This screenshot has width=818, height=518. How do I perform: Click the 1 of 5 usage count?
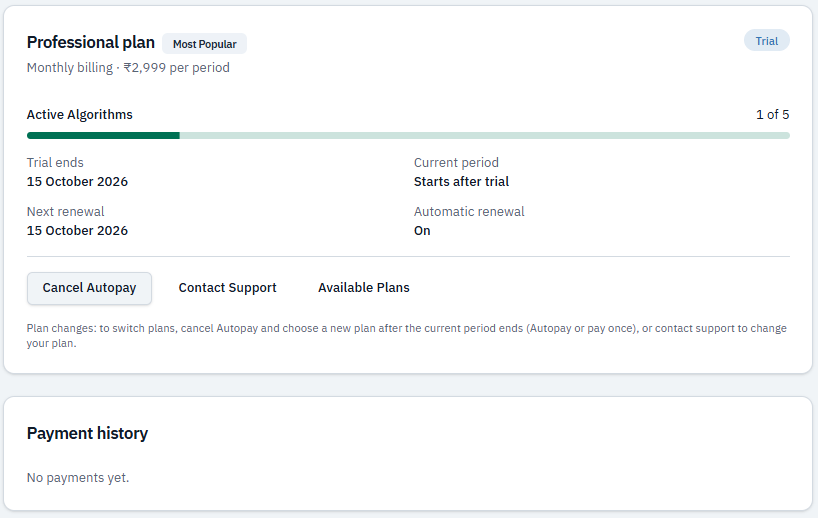[x=773, y=115]
